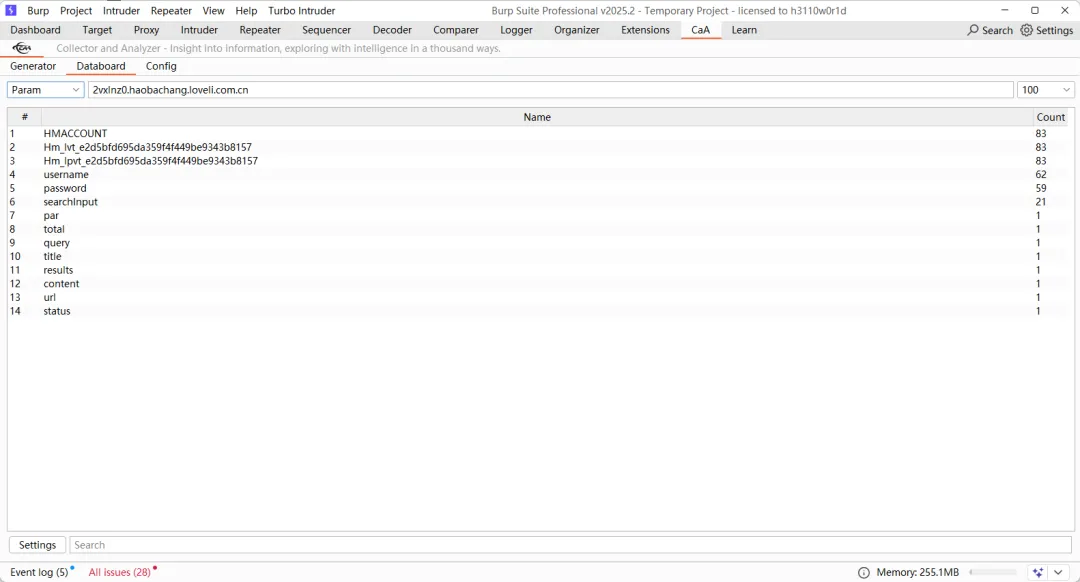1080x582 pixels.
Task: Select the results parameter row
Action: (x=538, y=270)
